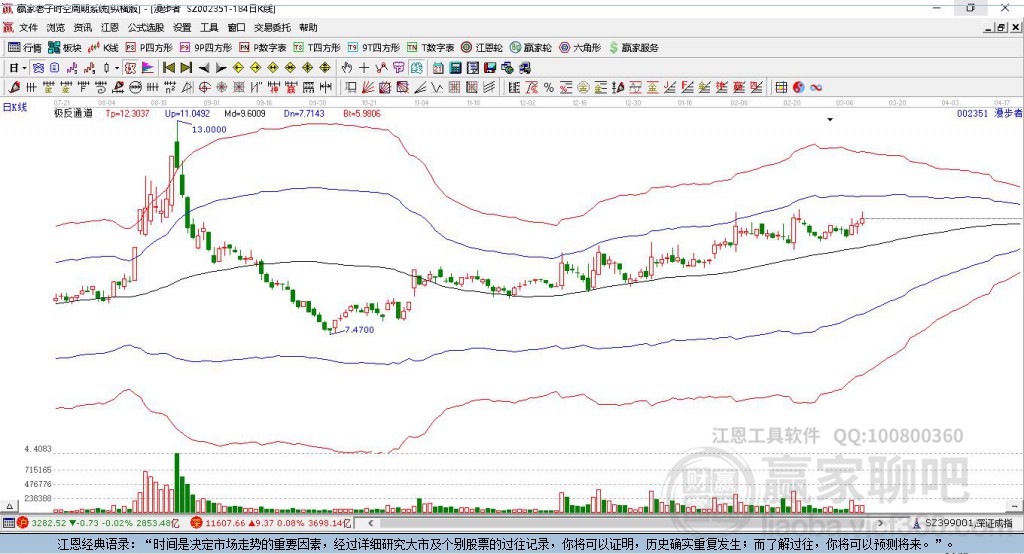Open the 公式选股 menu
Screen dimensions: 1024x554
point(146,27)
